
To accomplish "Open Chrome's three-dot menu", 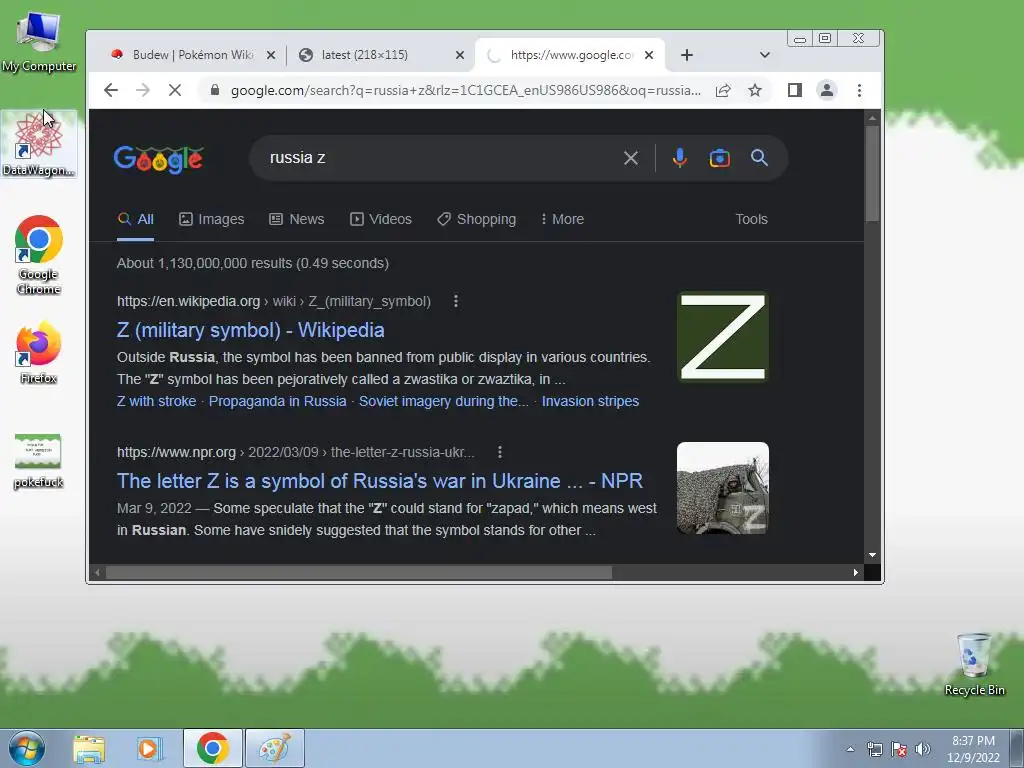I will coord(859,90).
